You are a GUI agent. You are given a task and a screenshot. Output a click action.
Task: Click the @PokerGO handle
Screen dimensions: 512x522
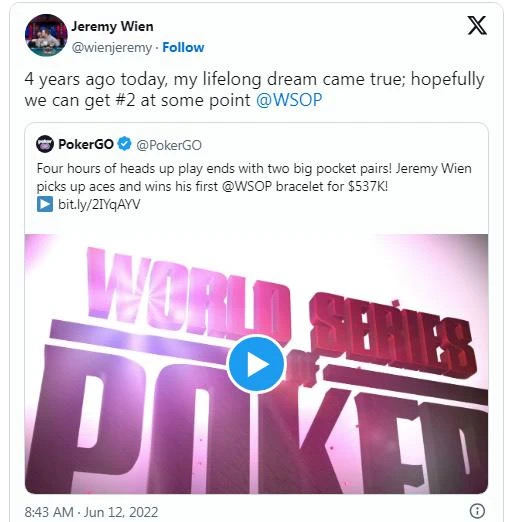[x=169, y=145]
